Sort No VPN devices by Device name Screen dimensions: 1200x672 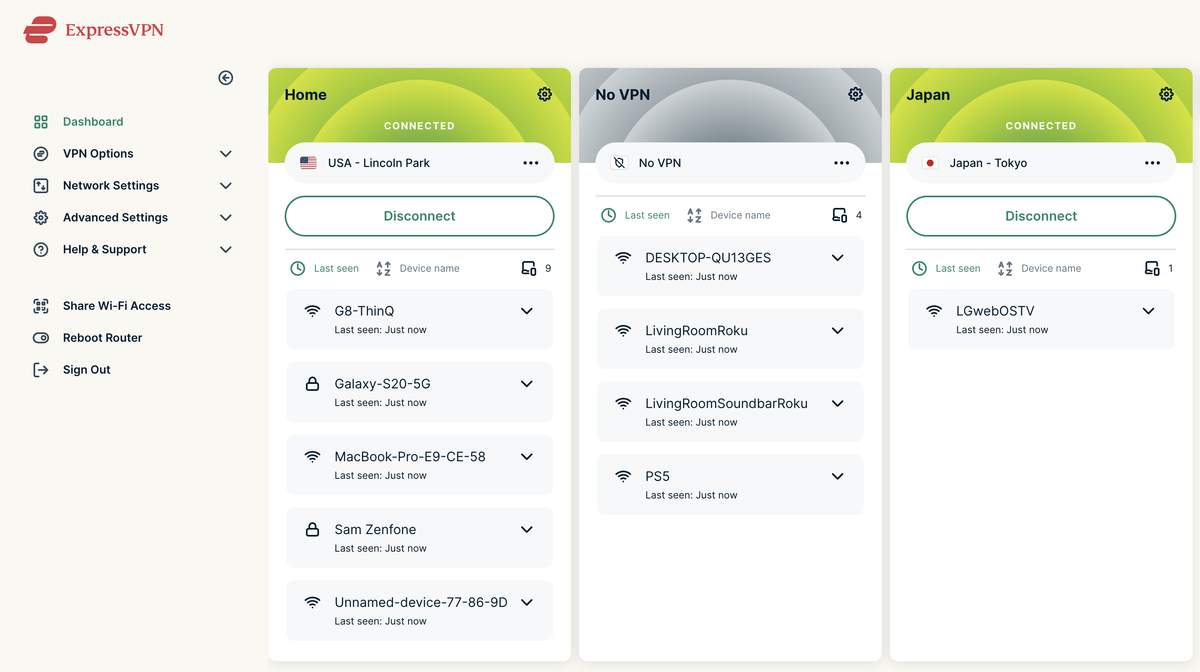pos(729,216)
